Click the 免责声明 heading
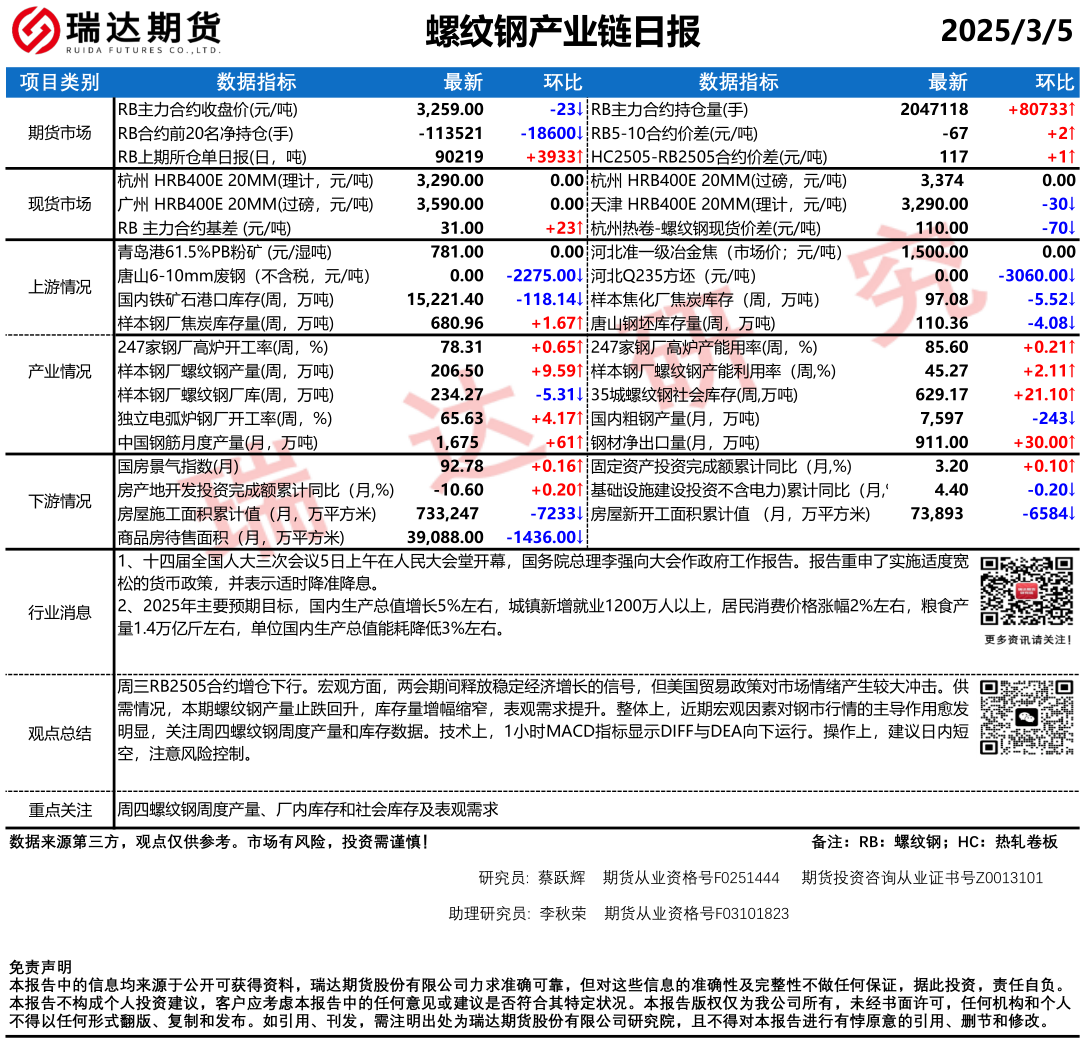This screenshot has width=1084, height=1042. point(40,967)
